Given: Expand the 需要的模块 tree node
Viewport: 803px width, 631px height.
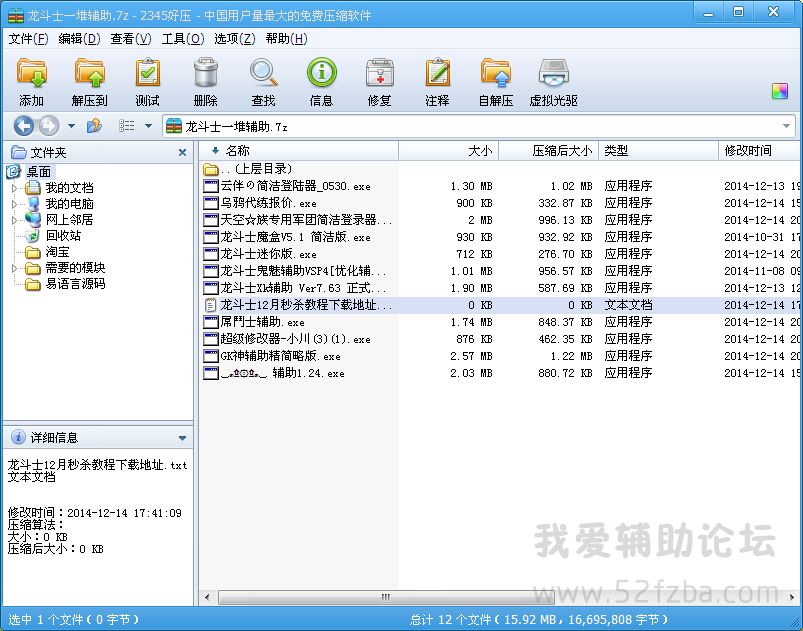Looking at the screenshot, I should pos(14,268).
